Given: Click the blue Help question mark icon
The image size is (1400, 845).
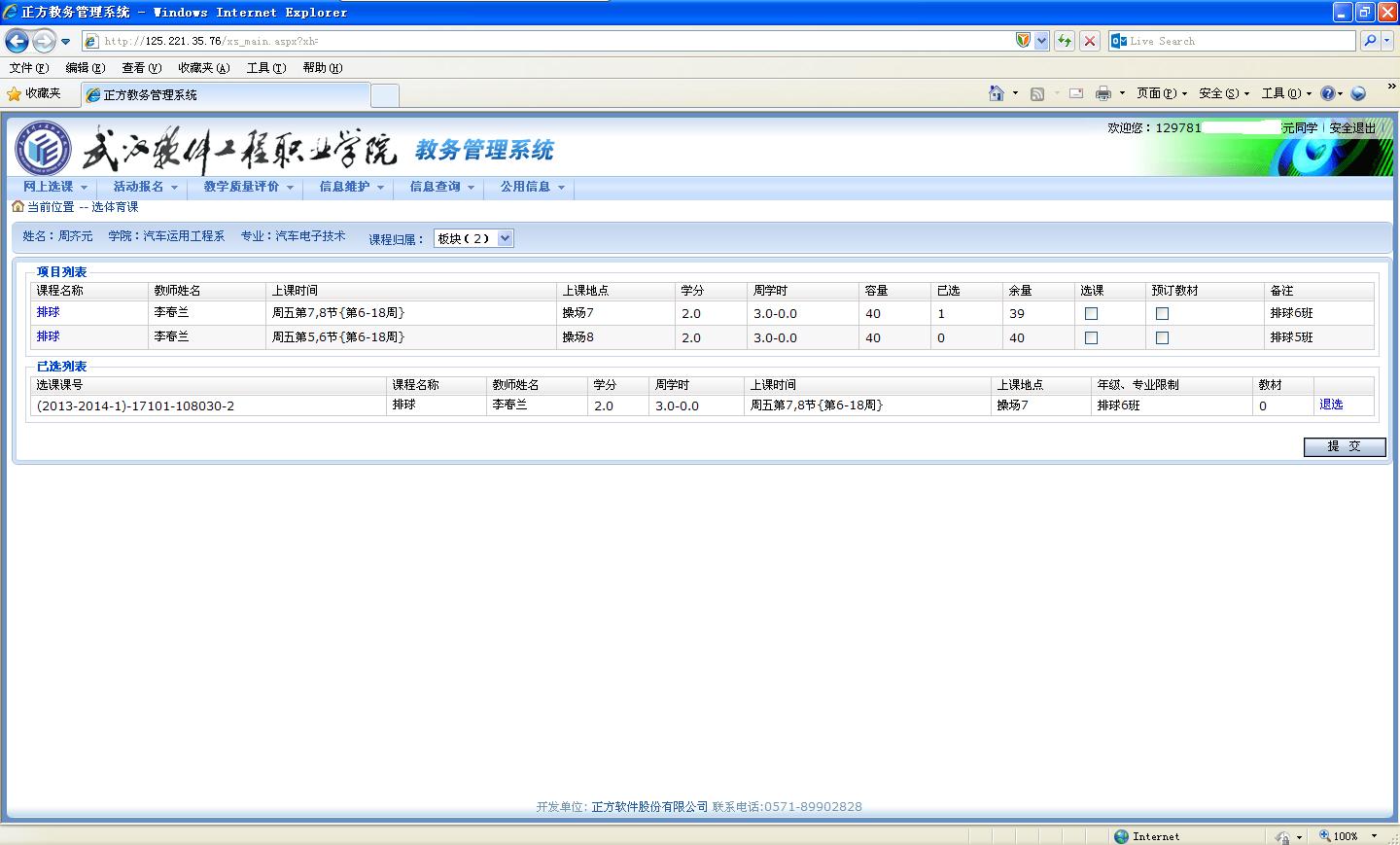Looking at the screenshot, I should [x=1327, y=93].
